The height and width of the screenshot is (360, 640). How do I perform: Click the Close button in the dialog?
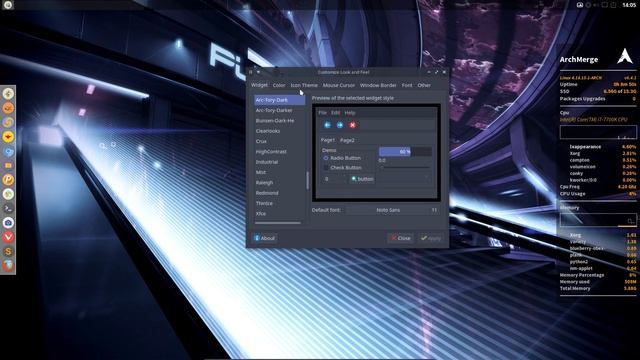pyautogui.click(x=401, y=238)
